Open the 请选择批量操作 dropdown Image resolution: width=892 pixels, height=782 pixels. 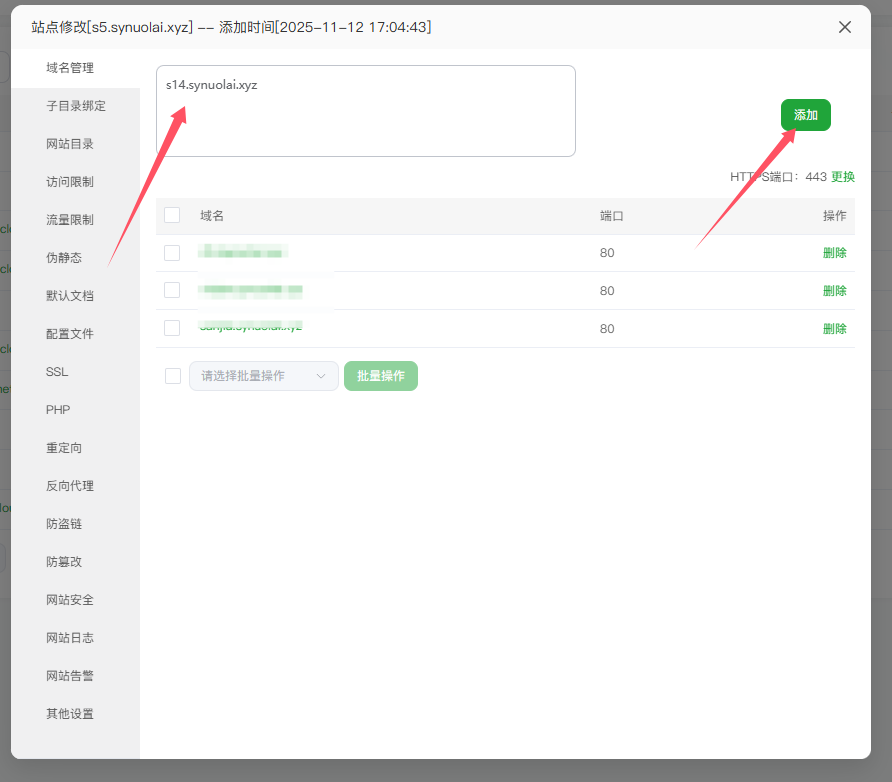pos(264,376)
